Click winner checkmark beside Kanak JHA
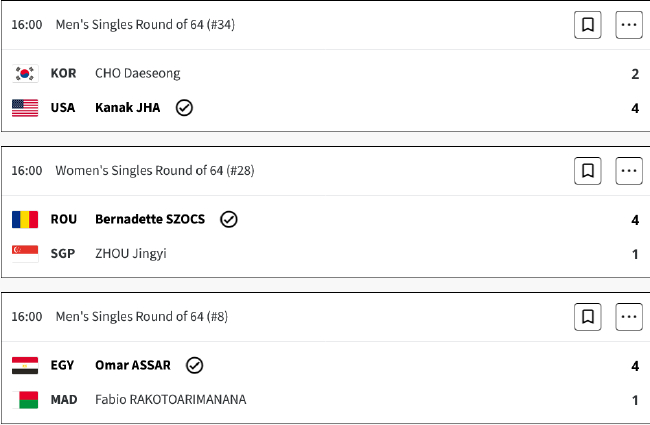650x425 pixels. point(184,107)
